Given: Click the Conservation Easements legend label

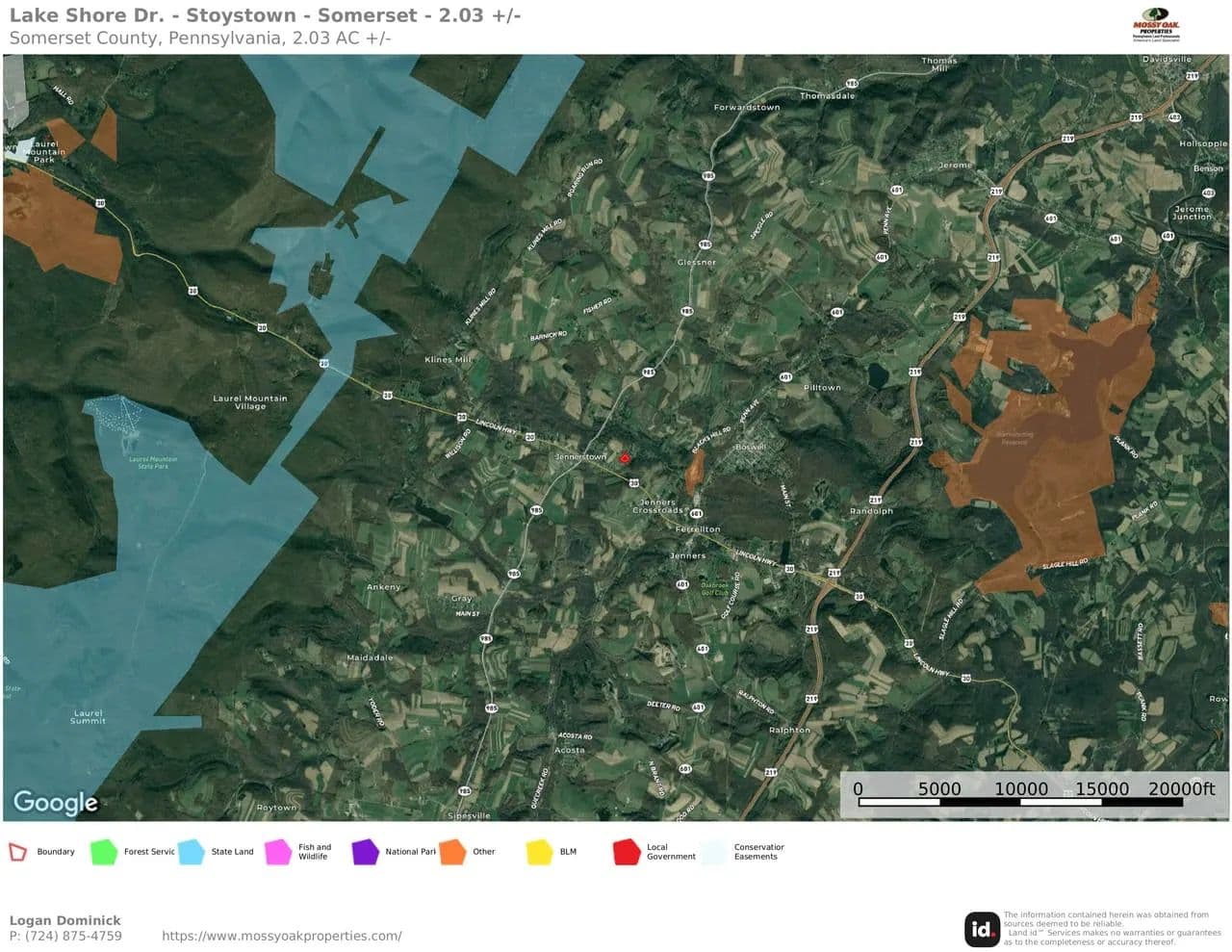Looking at the screenshot, I should [758, 852].
